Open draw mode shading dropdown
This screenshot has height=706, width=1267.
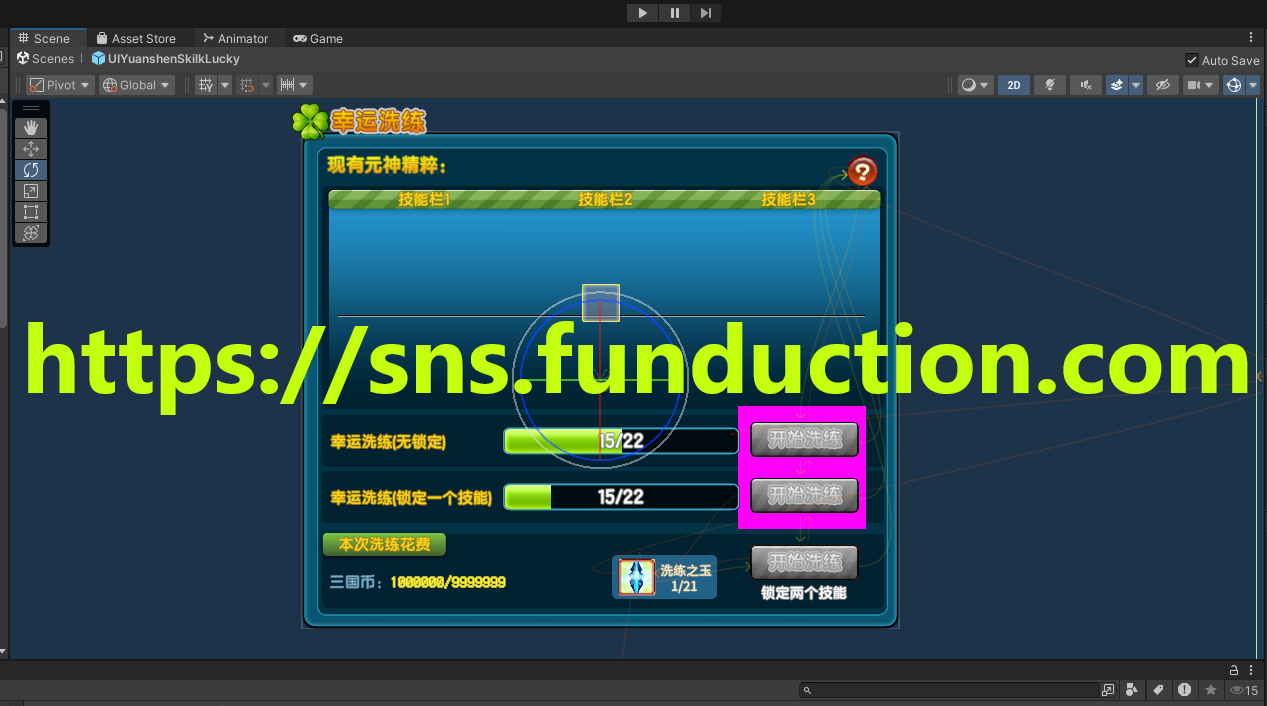pyautogui.click(x=975, y=85)
